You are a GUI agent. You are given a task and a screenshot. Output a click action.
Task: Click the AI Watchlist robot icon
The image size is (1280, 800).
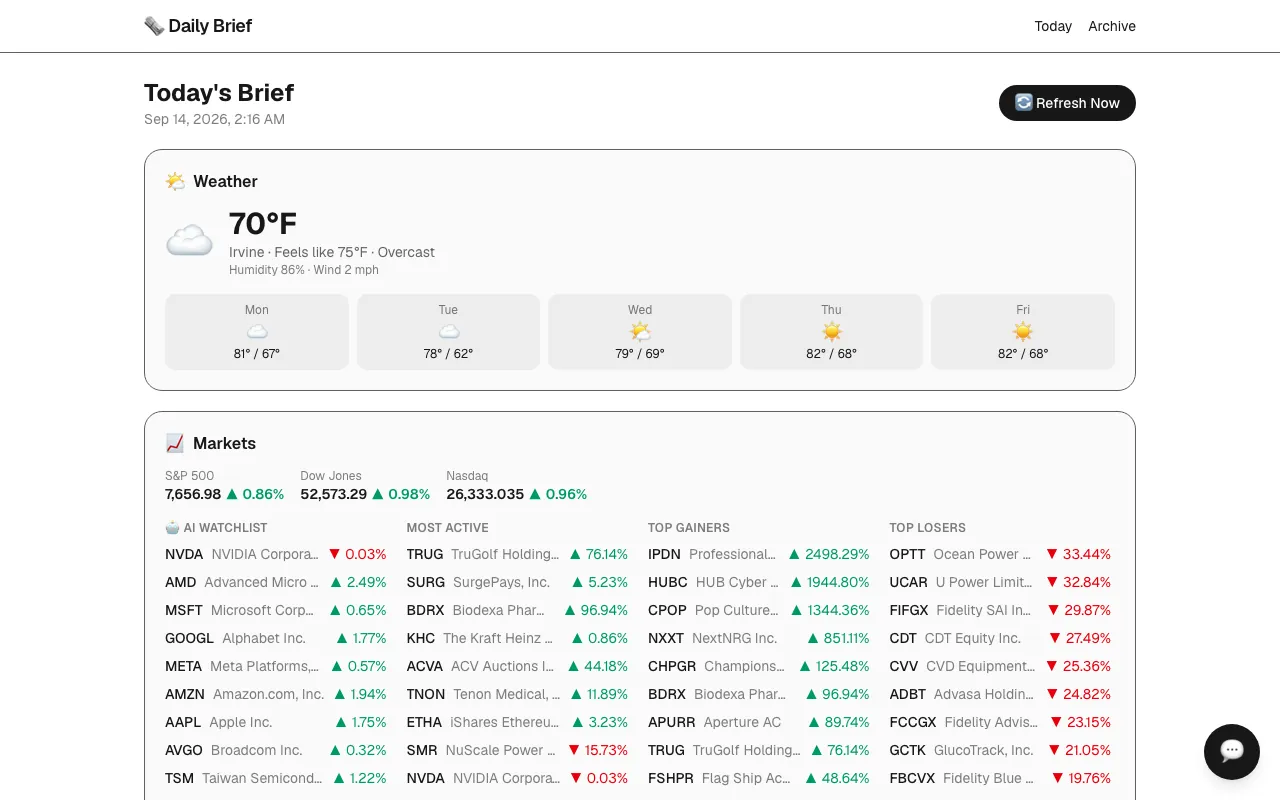tap(172, 527)
